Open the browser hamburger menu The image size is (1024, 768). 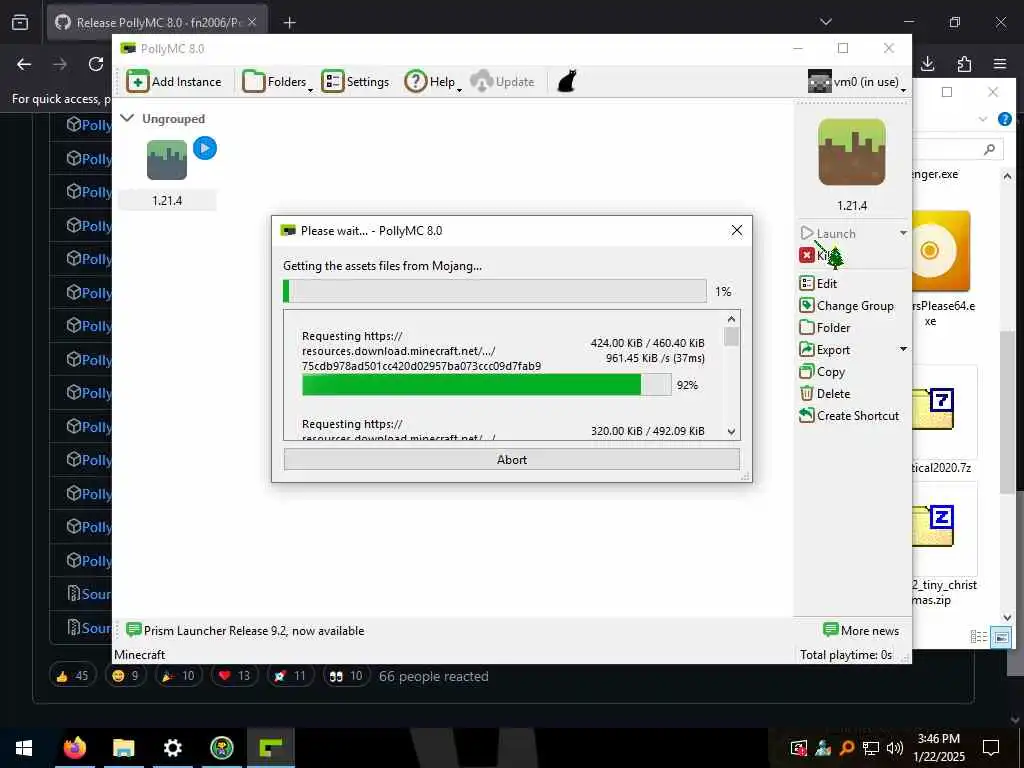(x=1000, y=63)
